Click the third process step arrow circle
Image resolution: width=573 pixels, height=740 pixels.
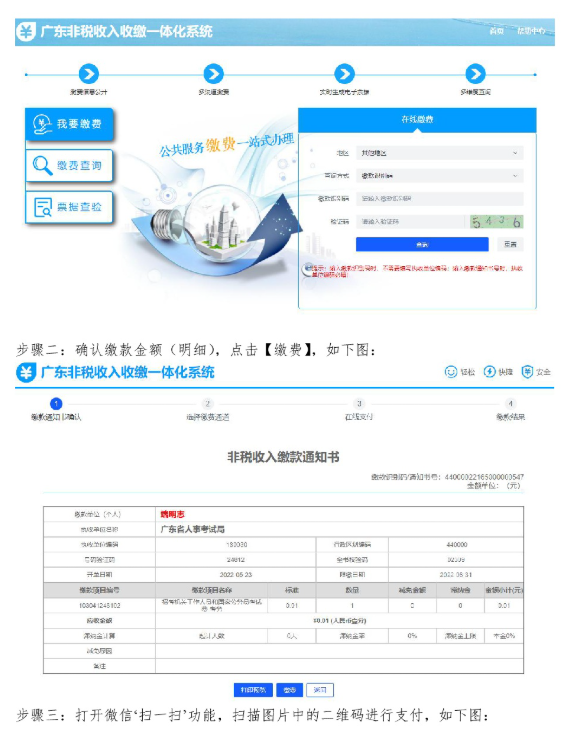click(344, 74)
